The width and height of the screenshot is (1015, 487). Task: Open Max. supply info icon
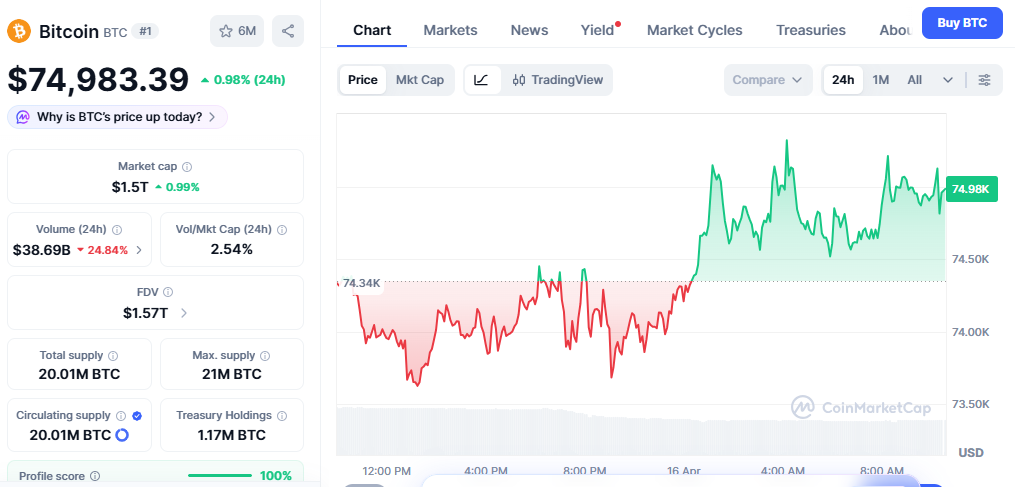[265, 356]
